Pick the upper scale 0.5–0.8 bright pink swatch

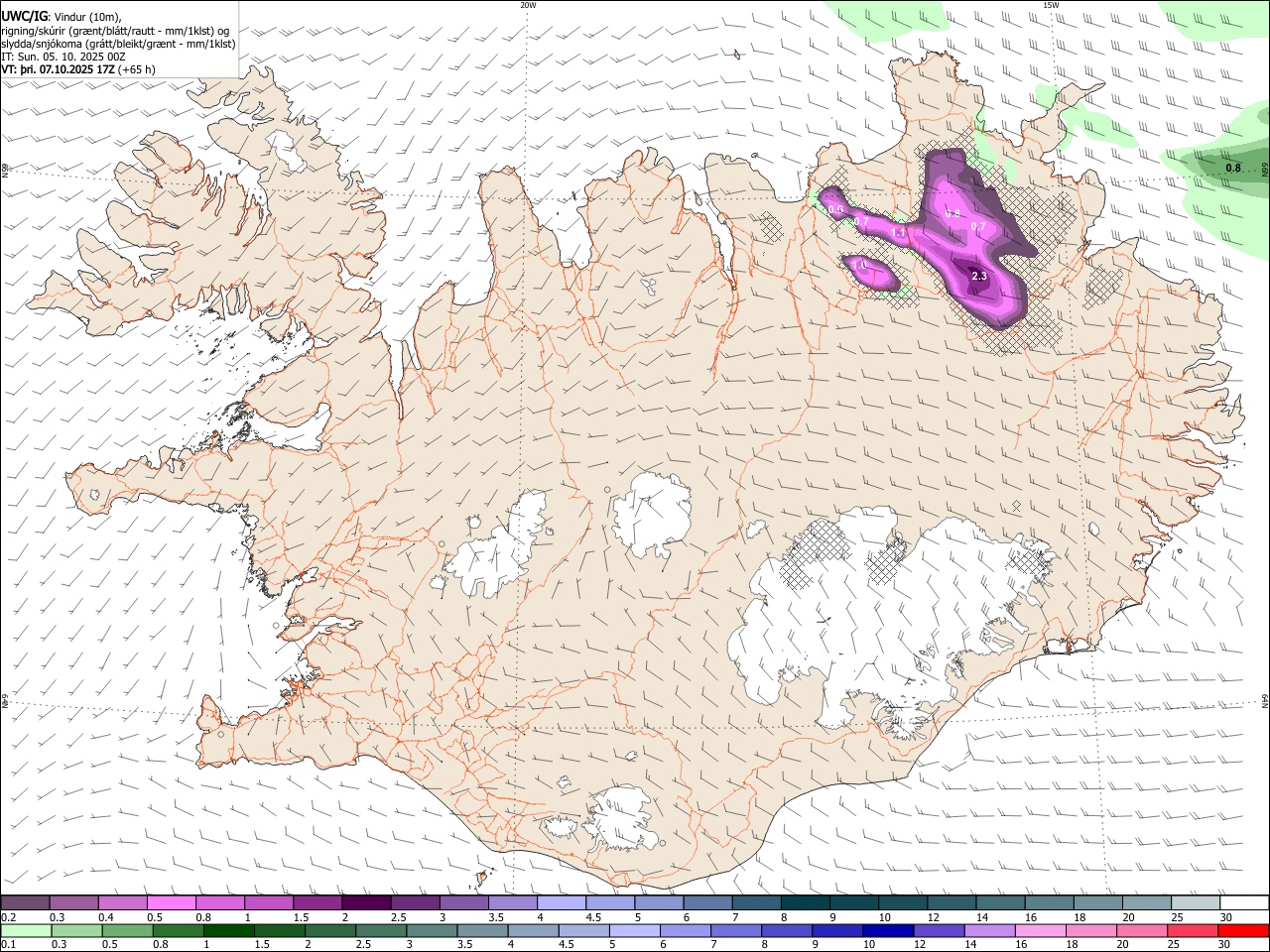(x=172, y=902)
